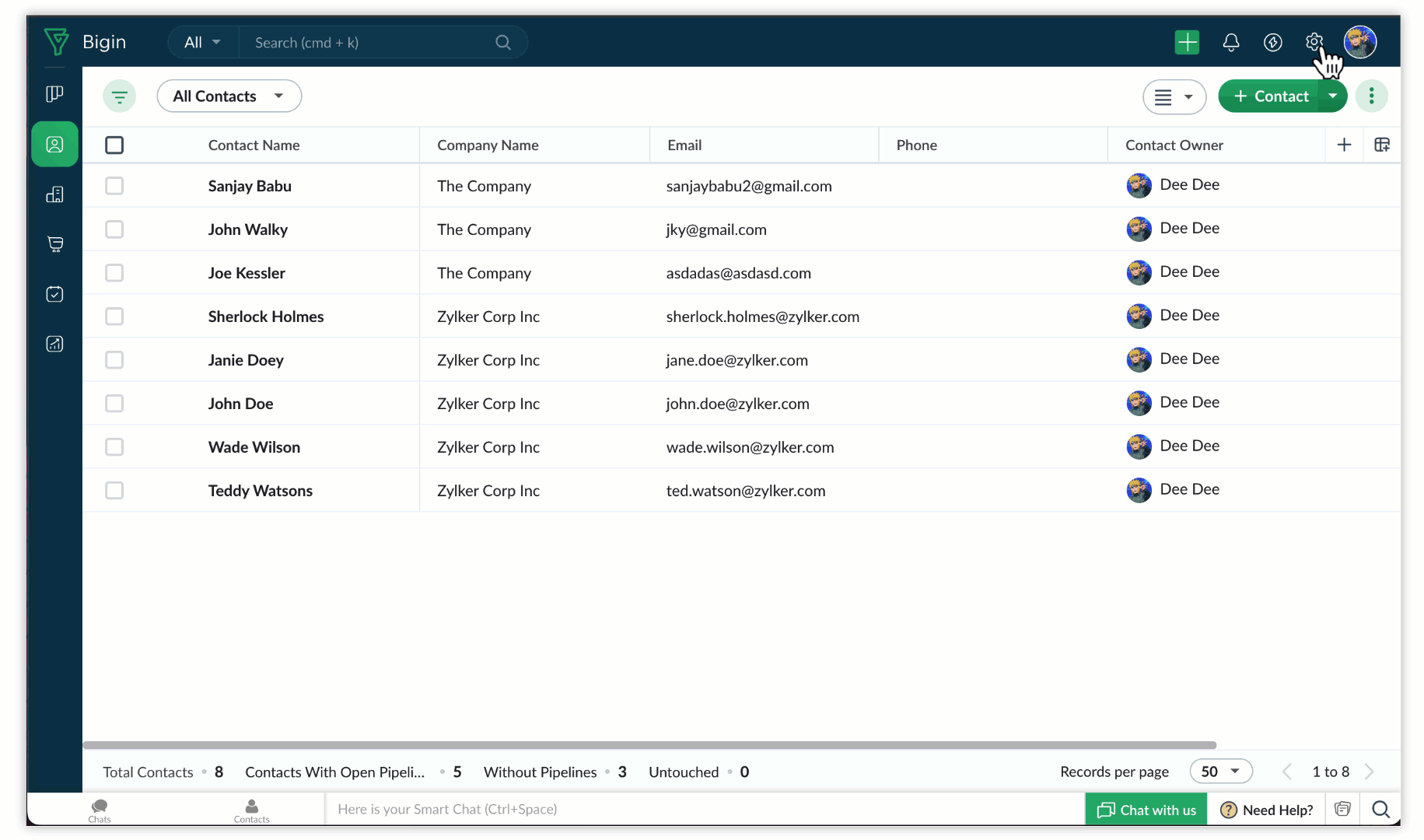Viewport: 1424px width, 840px height.
Task: Open the Toppings lightning icon
Action: click(1272, 42)
